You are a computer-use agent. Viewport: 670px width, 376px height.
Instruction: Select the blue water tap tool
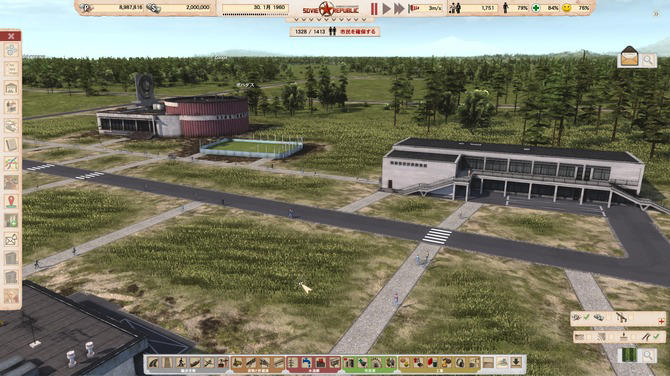(x=307, y=362)
